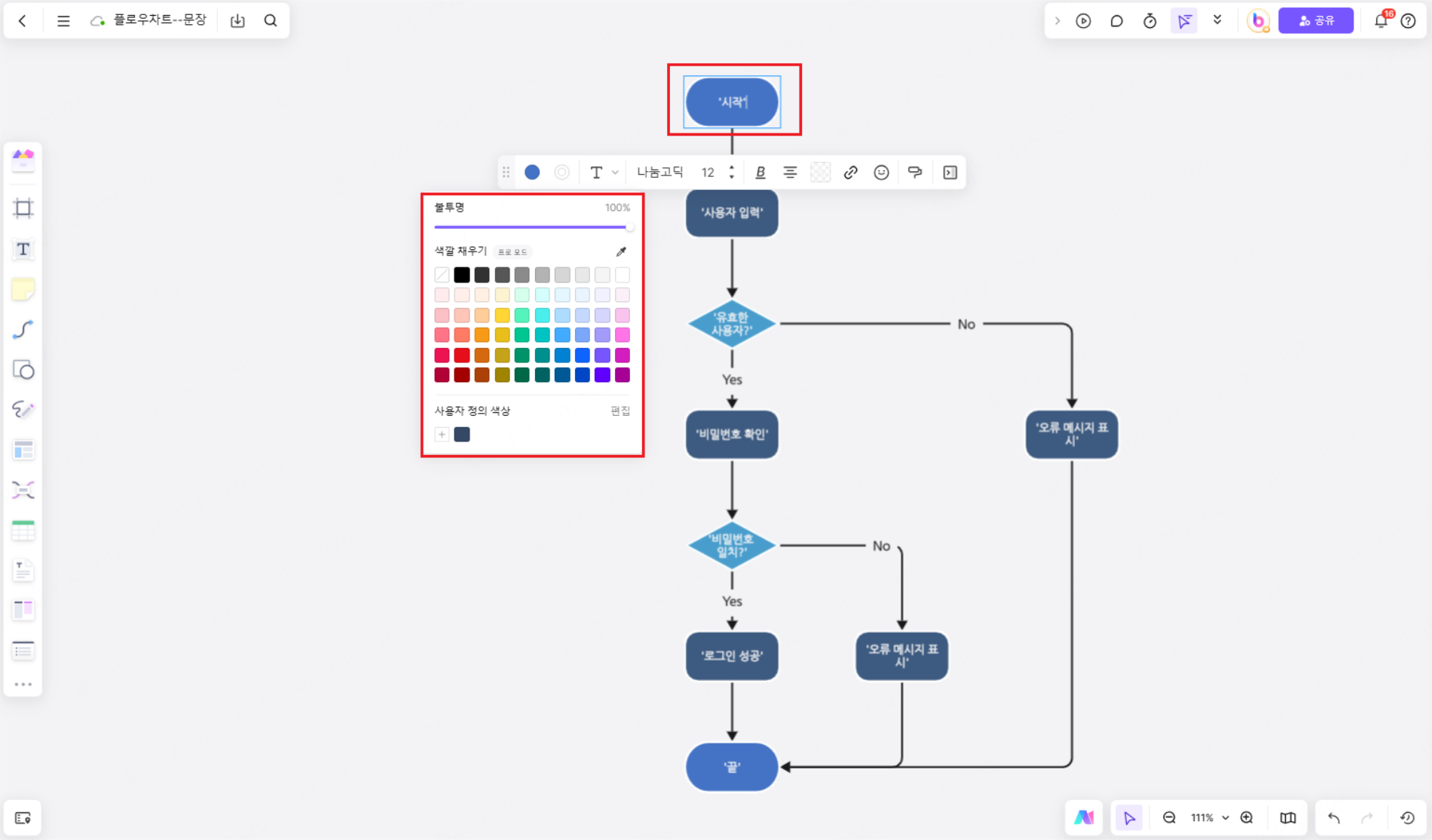Select the '끝' end node
This screenshot has height=840, width=1432.
(732, 767)
